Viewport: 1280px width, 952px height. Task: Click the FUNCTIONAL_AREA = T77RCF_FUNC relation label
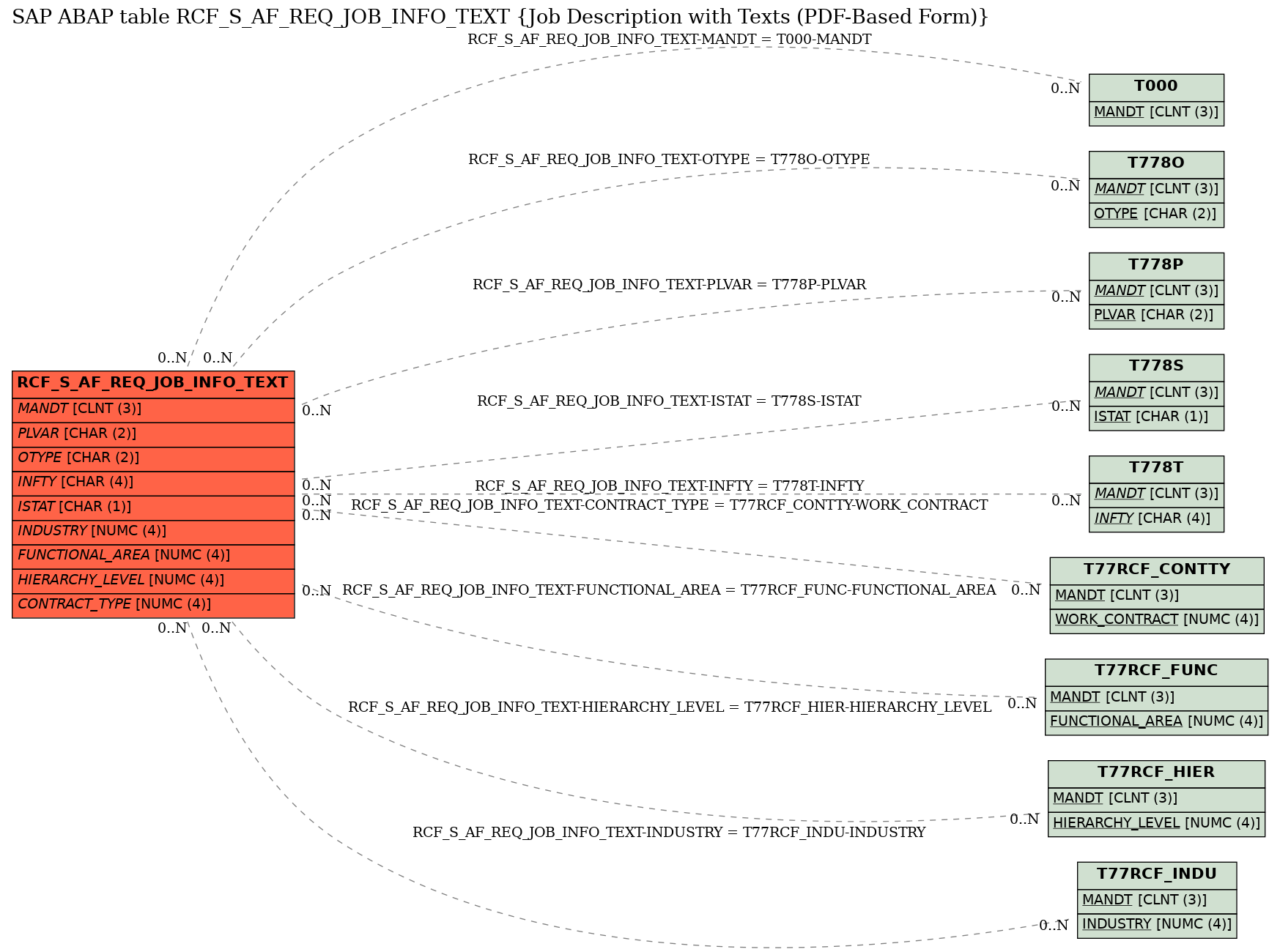[x=669, y=590]
